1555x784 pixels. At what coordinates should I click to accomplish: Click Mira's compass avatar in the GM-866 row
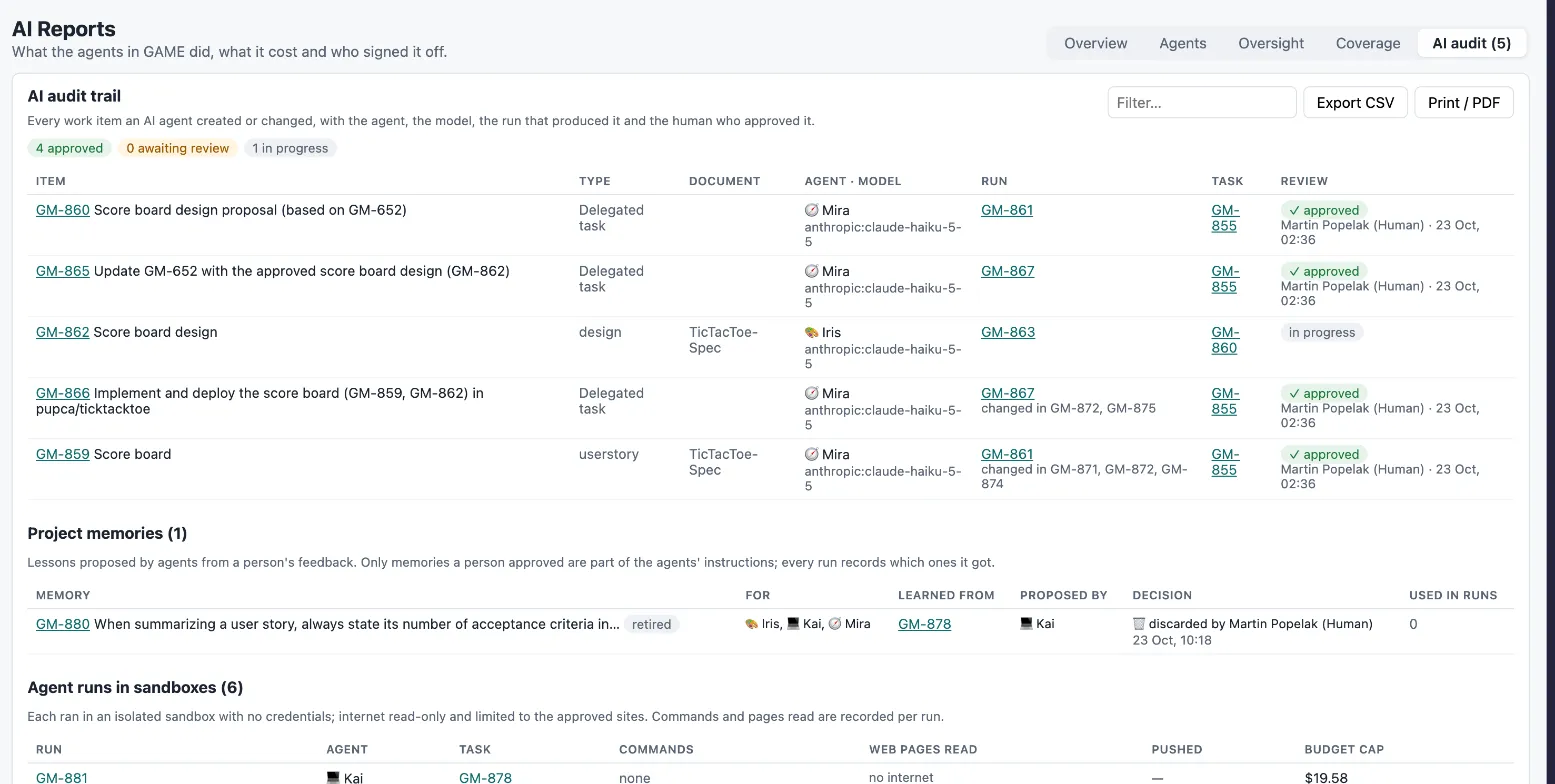pos(811,394)
